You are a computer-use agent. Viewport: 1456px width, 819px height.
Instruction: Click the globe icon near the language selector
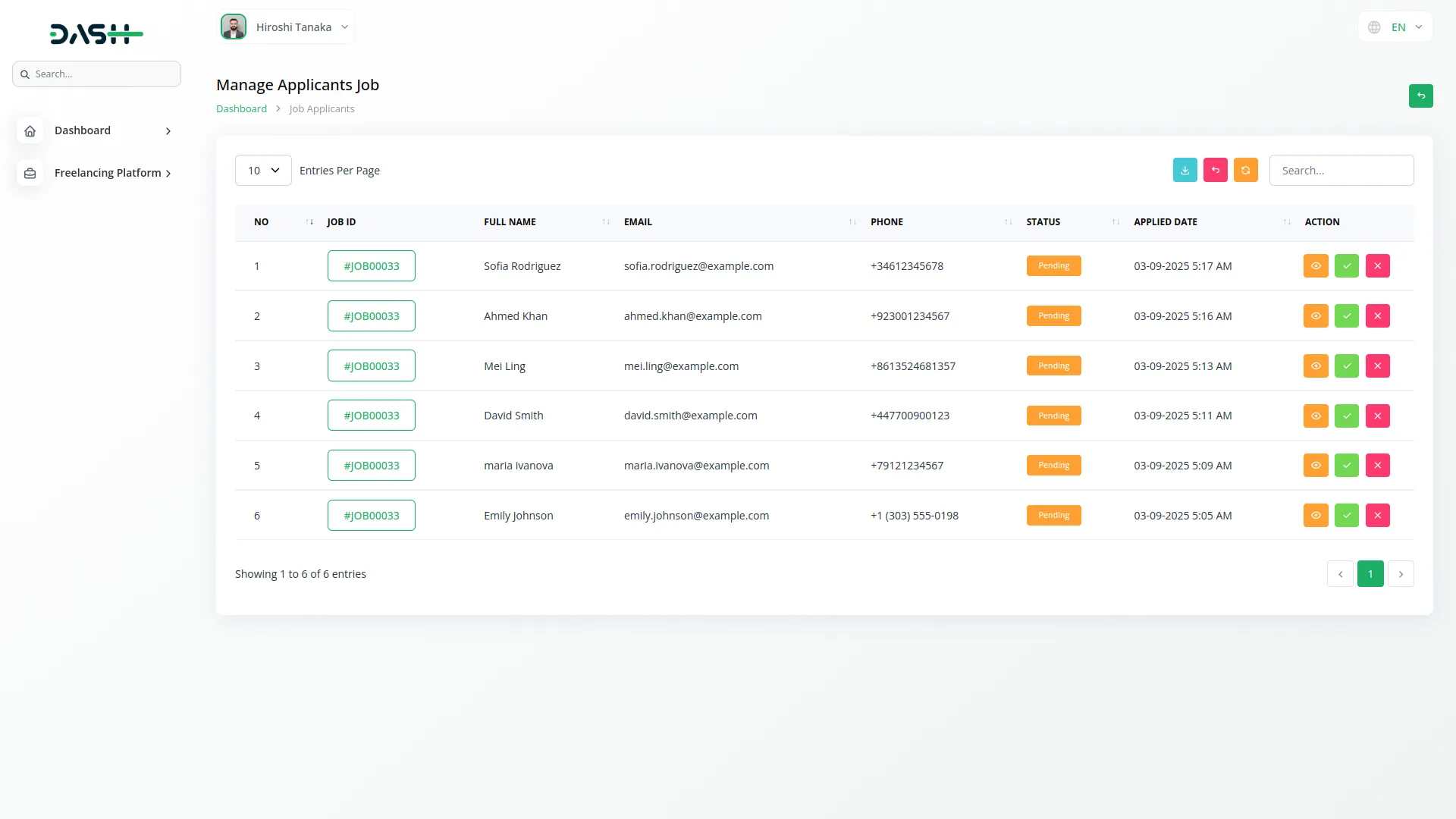tap(1375, 27)
